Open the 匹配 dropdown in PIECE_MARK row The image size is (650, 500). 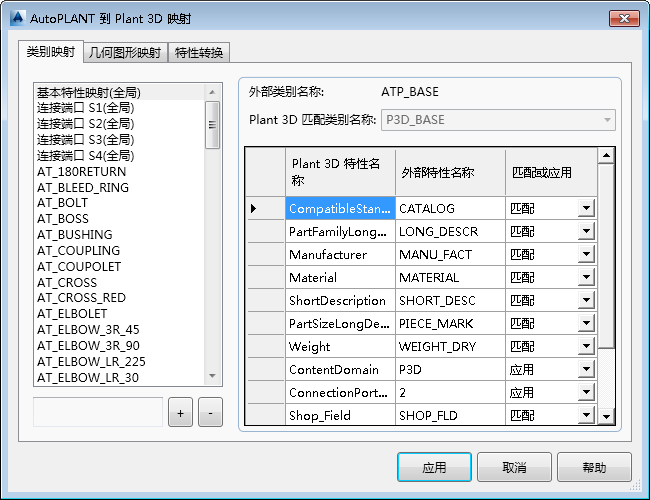586,323
